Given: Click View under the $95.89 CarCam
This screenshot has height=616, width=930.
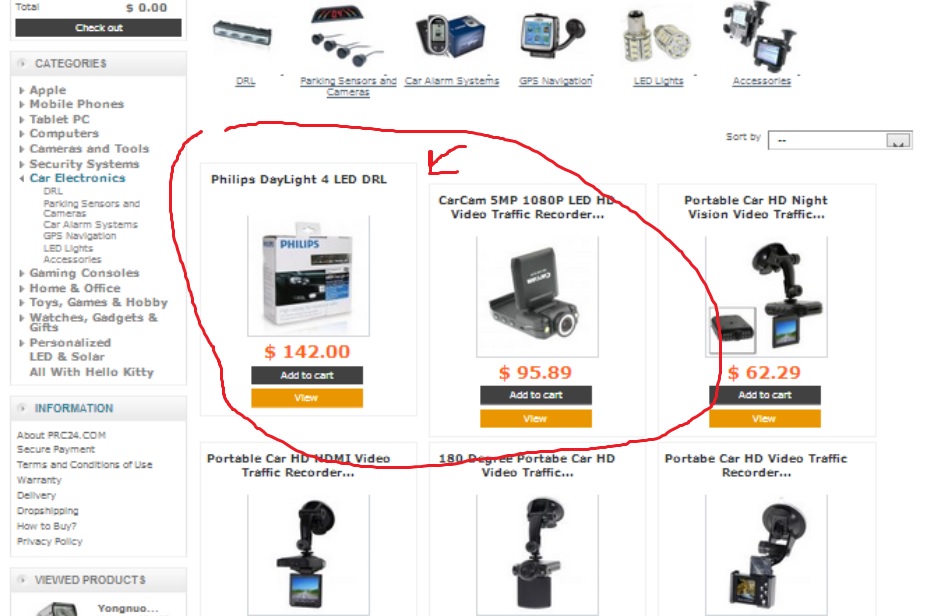Looking at the screenshot, I should click(x=536, y=419).
